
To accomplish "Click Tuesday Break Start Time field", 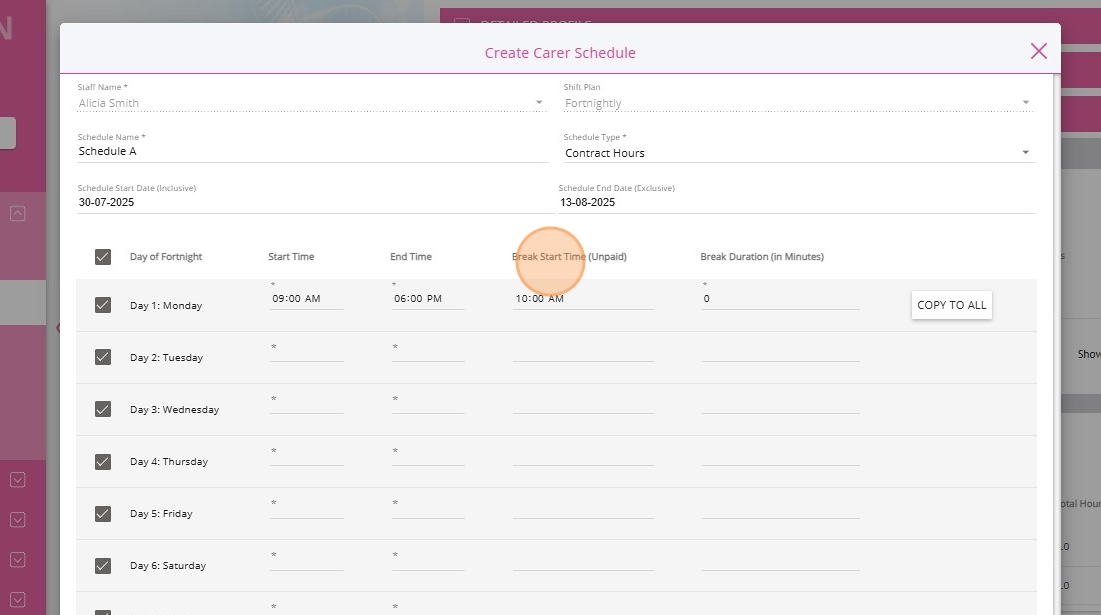I will click(583, 352).
